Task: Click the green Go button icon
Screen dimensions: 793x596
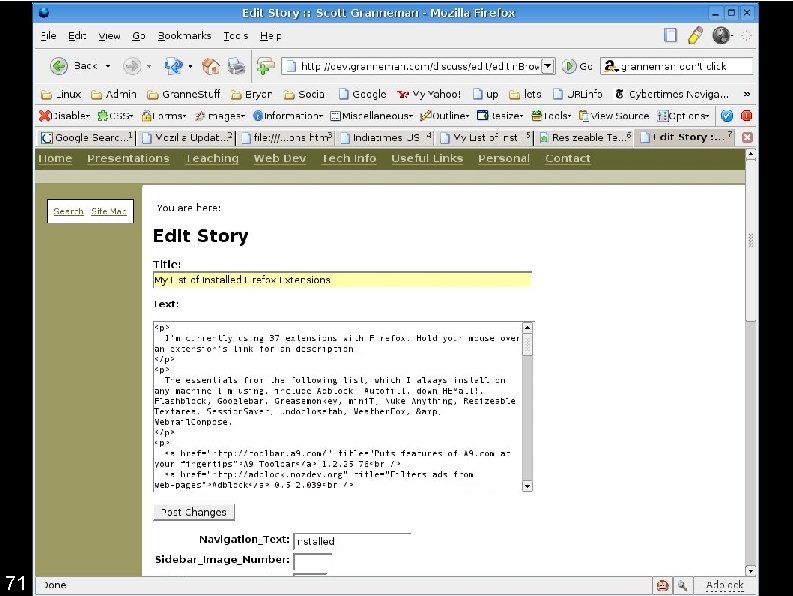Action: (569, 66)
